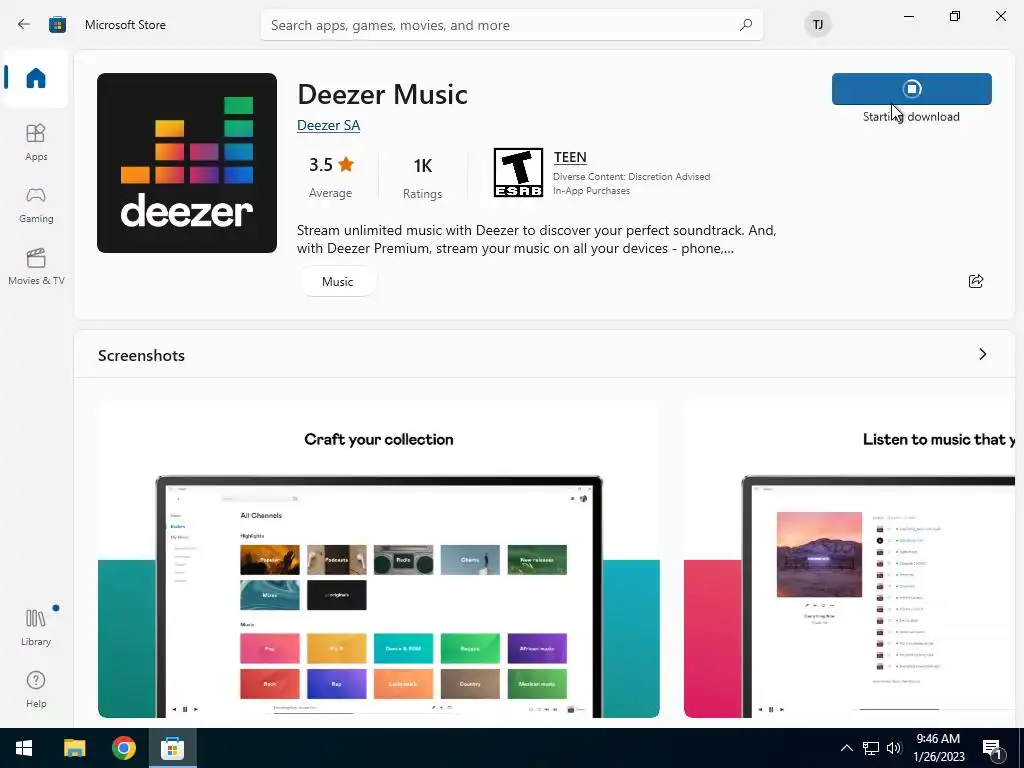Minimize the Microsoft Store window
This screenshot has width=1024, height=768.
coord(908,16)
